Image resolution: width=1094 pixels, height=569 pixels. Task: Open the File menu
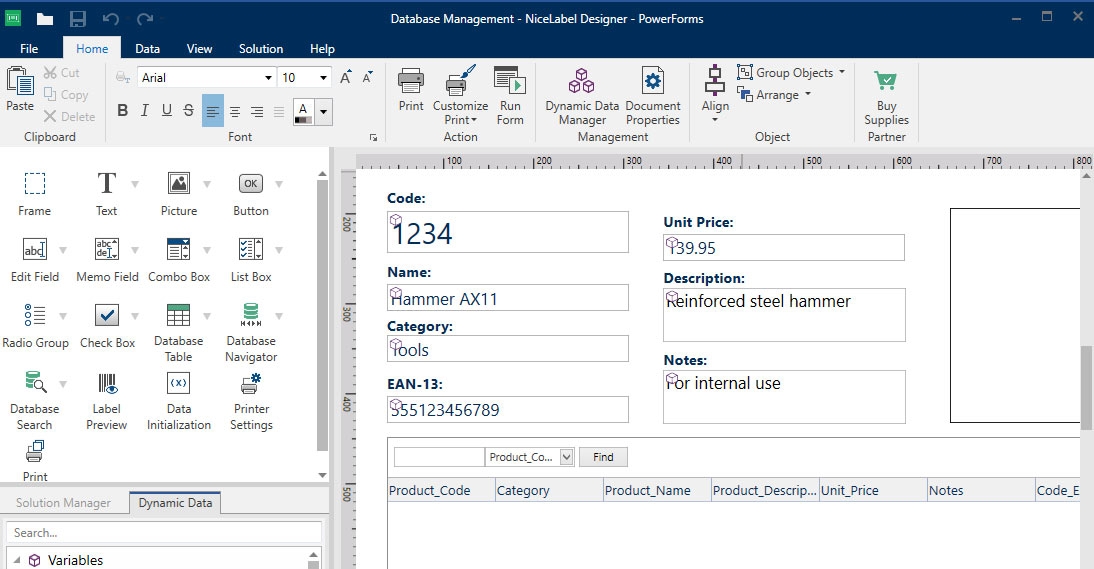[x=29, y=48]
